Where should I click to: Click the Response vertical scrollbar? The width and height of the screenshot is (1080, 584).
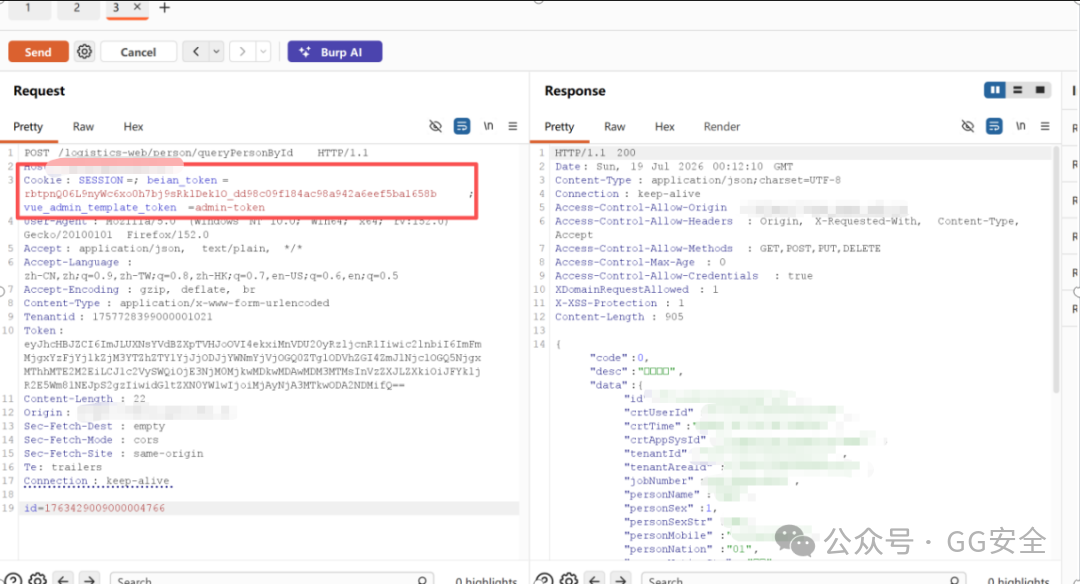pyautogui.click(x=1056, y=270)
